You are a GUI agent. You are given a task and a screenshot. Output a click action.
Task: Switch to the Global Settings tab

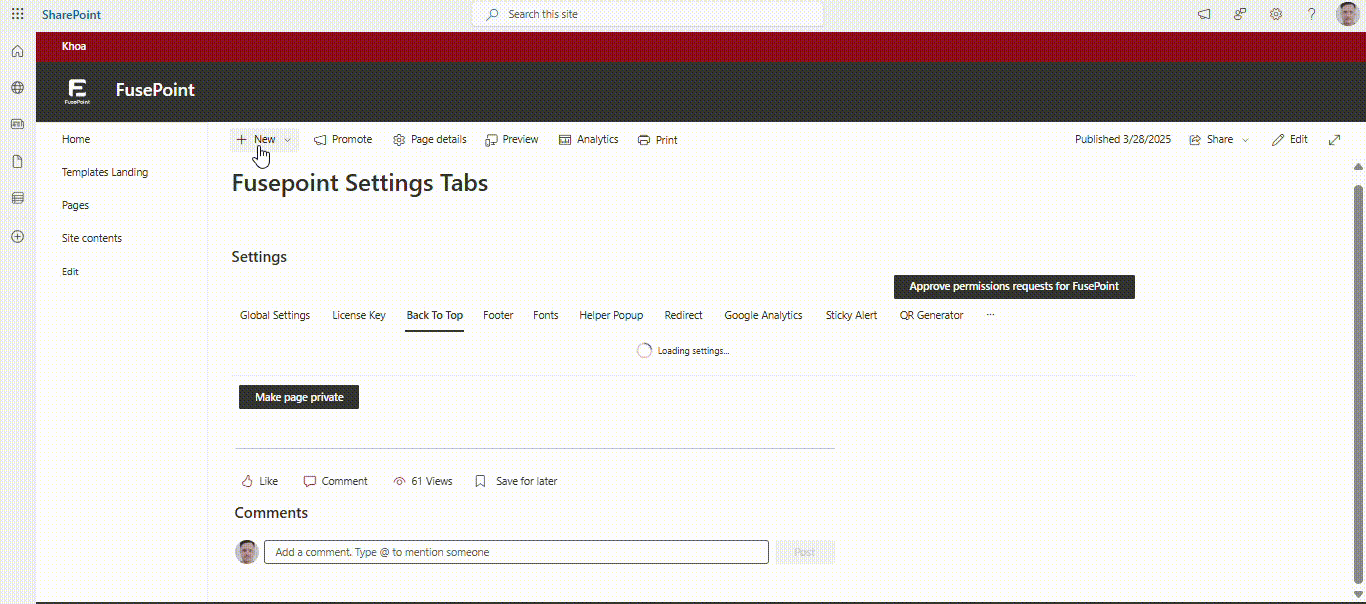pos(275,315)
